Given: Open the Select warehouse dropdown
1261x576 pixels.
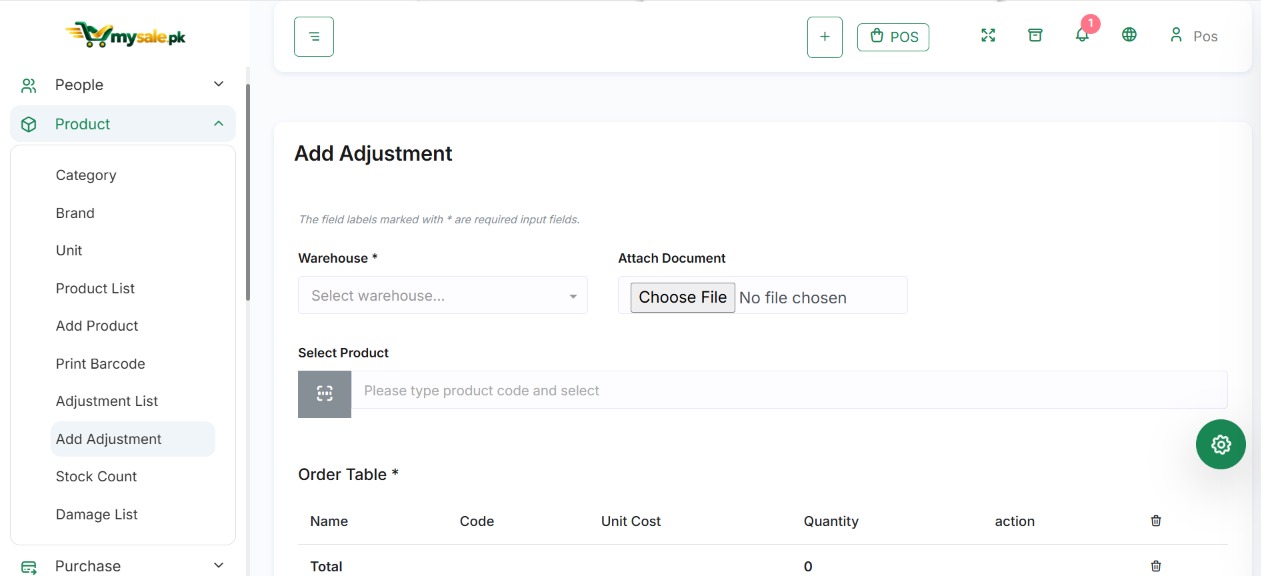Looking at the screenshot, I should pos(443,296).
